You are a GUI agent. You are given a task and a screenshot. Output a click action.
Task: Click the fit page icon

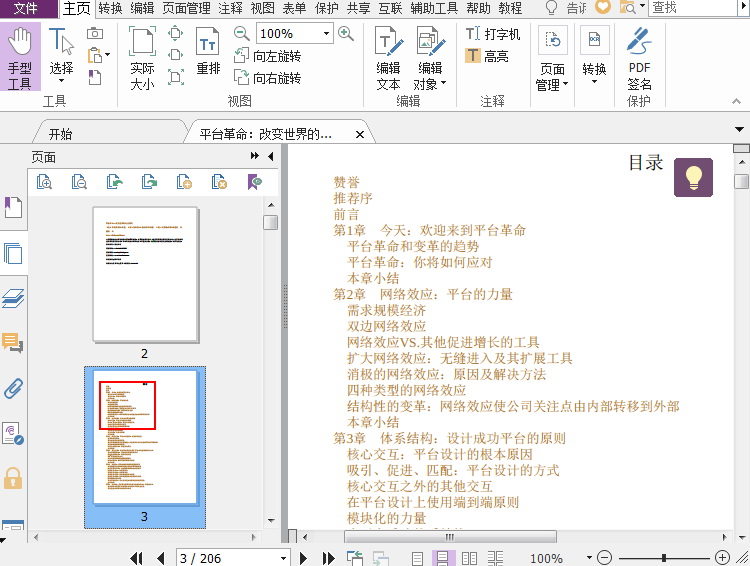(x=176, y=33)
